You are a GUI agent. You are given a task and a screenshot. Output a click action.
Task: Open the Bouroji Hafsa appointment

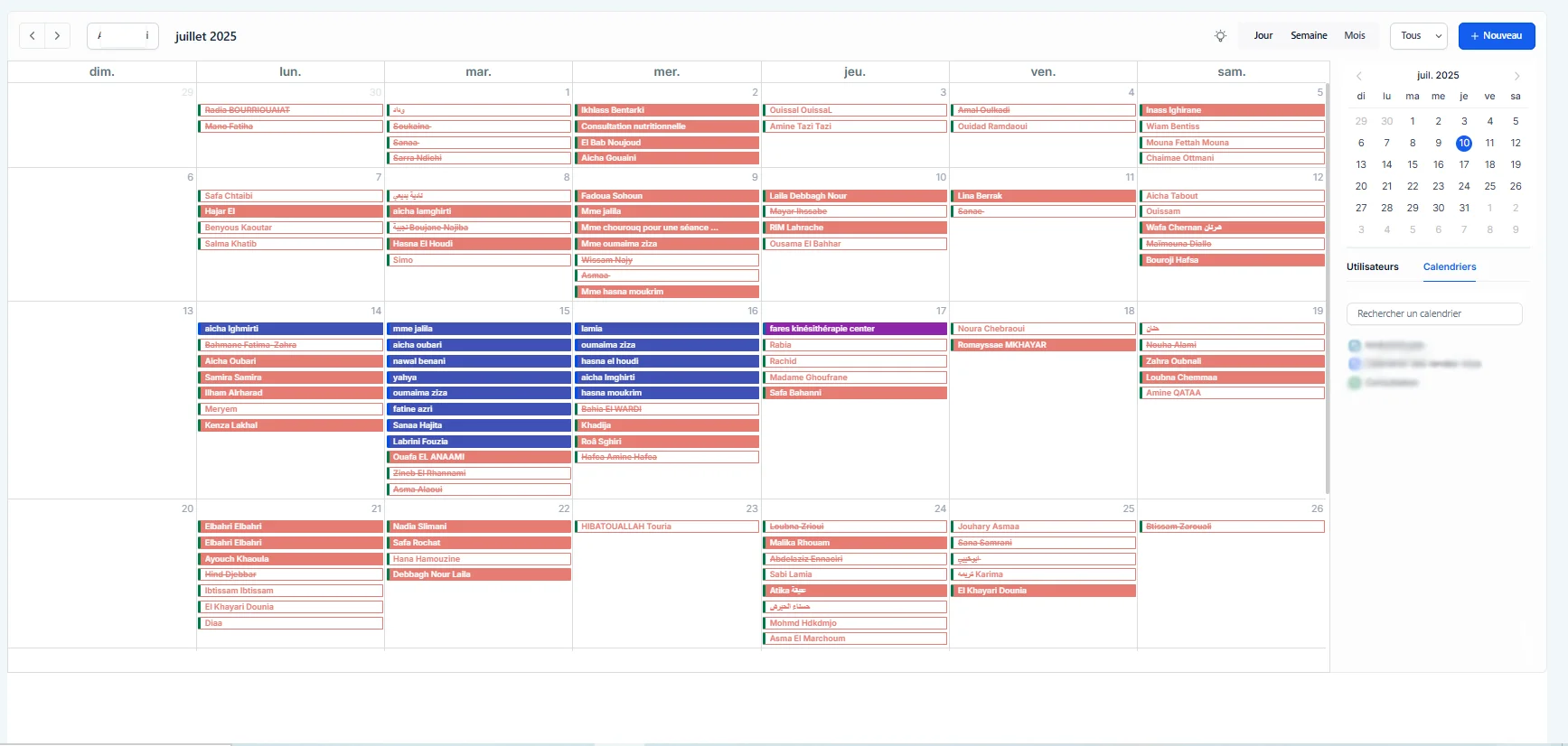[x=1232, y=260]
